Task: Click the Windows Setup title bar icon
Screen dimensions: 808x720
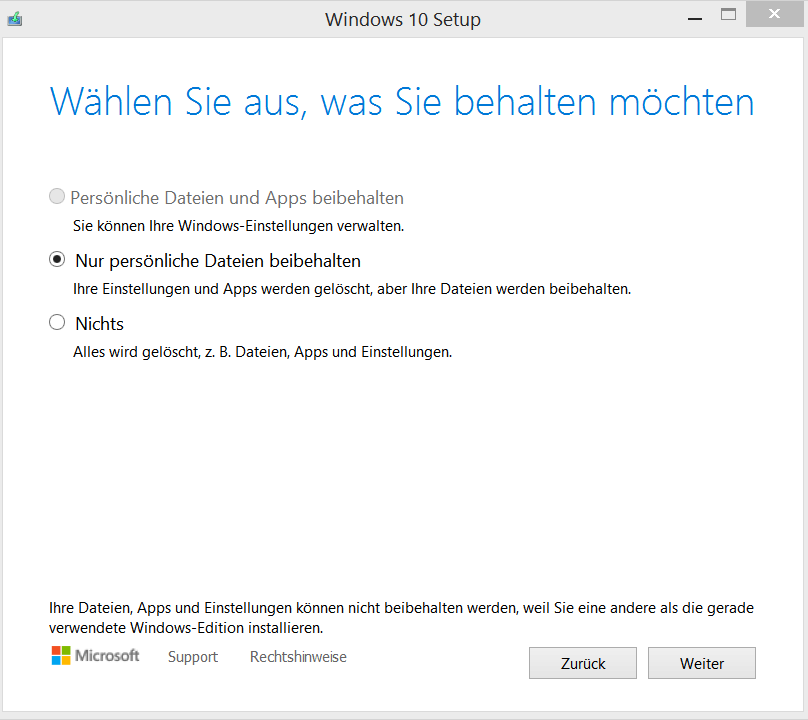Action: [14, 20]
